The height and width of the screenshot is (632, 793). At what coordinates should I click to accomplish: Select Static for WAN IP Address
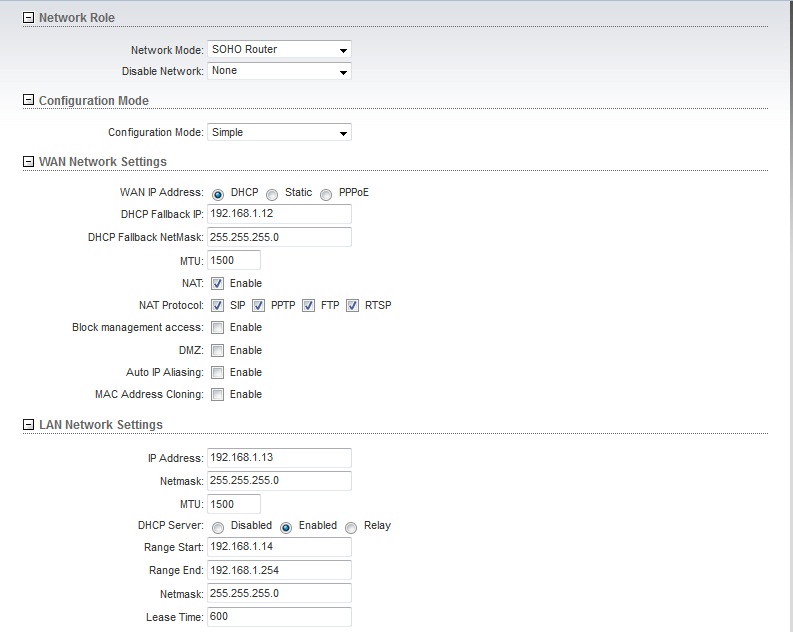point(272,194)
